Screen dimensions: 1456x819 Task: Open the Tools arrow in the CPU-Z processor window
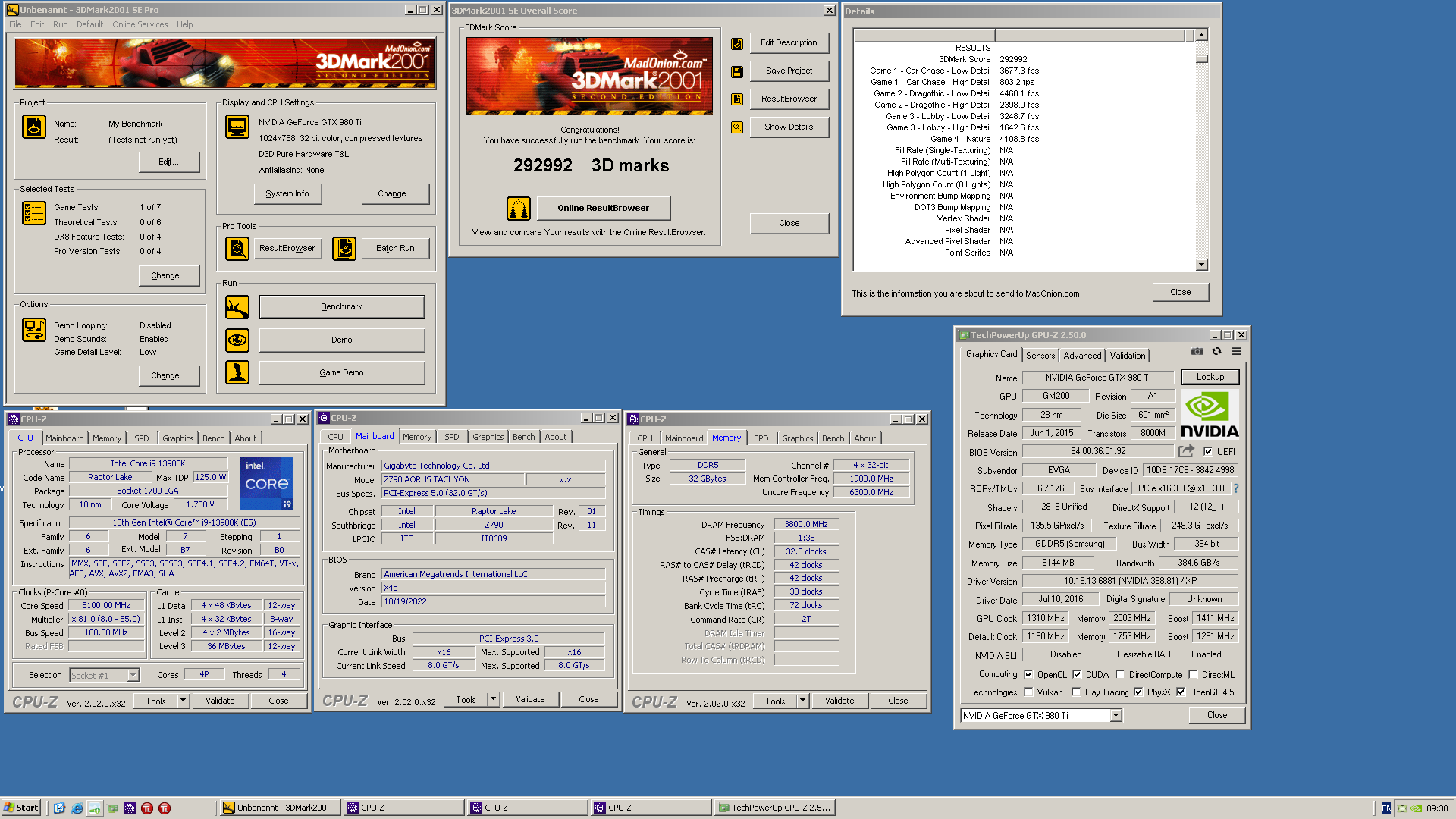click(183, 701)
